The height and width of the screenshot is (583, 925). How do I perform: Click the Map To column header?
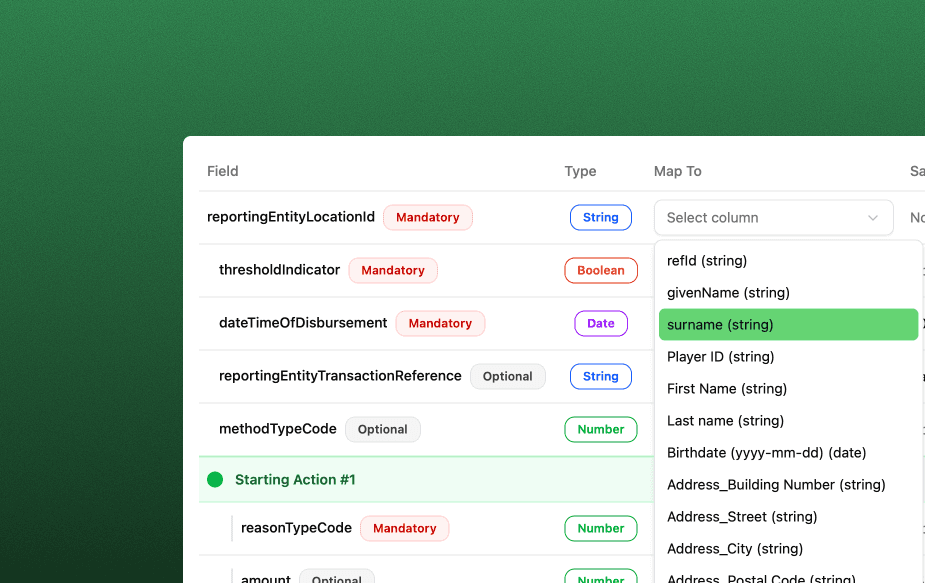pyautogui.click(x=677, y=171)
